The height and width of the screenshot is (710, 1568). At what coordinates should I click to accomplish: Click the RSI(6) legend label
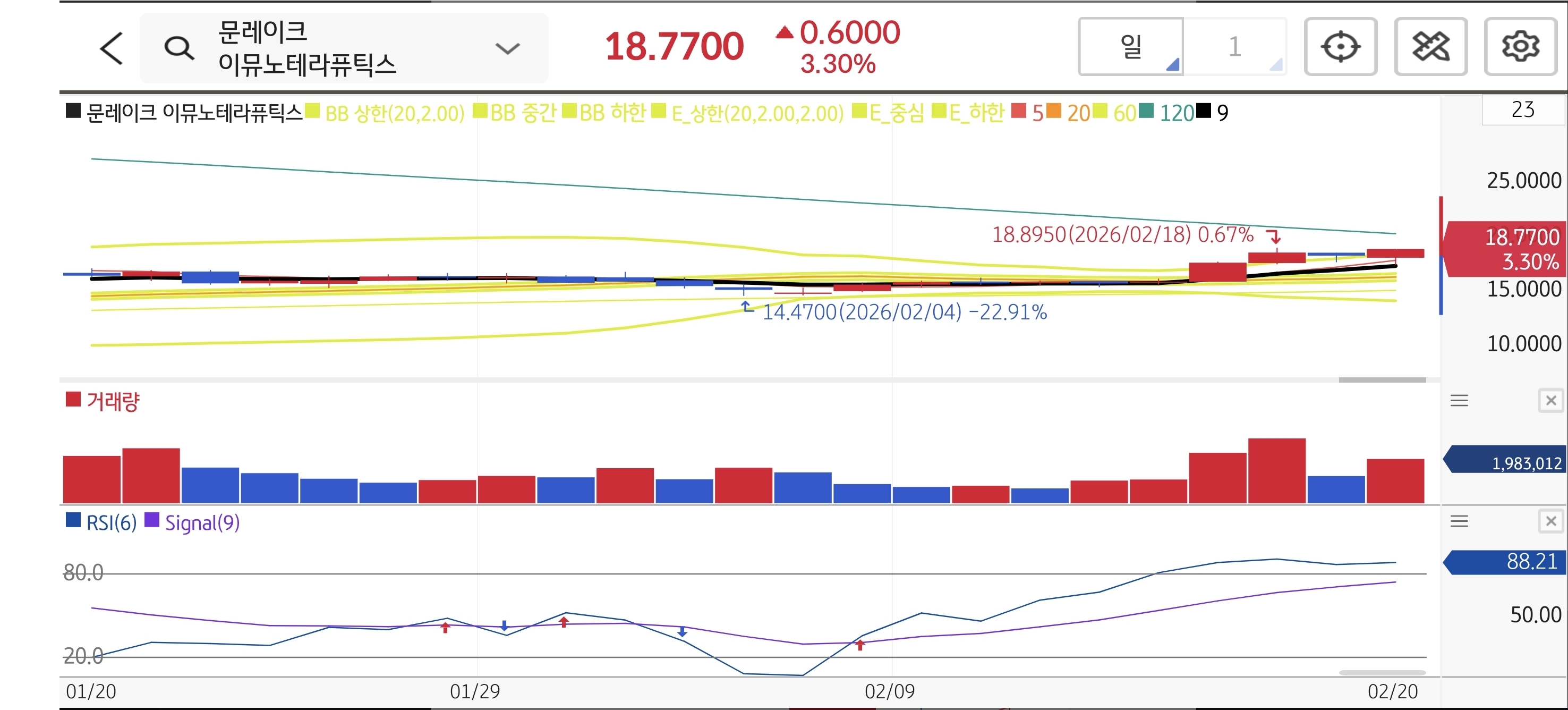tap(111, 522)
